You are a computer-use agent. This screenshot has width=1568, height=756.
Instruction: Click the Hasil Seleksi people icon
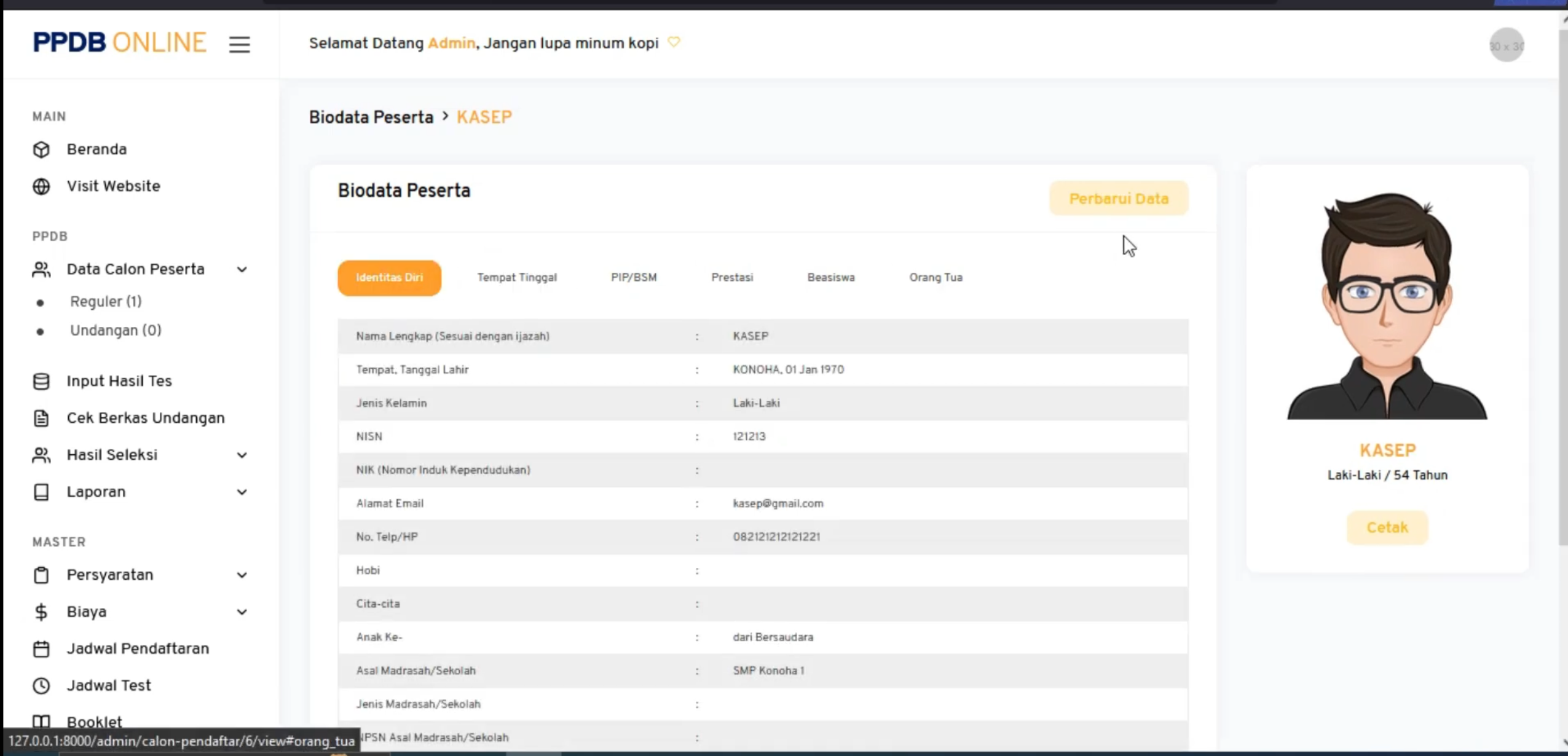(41, 455)
